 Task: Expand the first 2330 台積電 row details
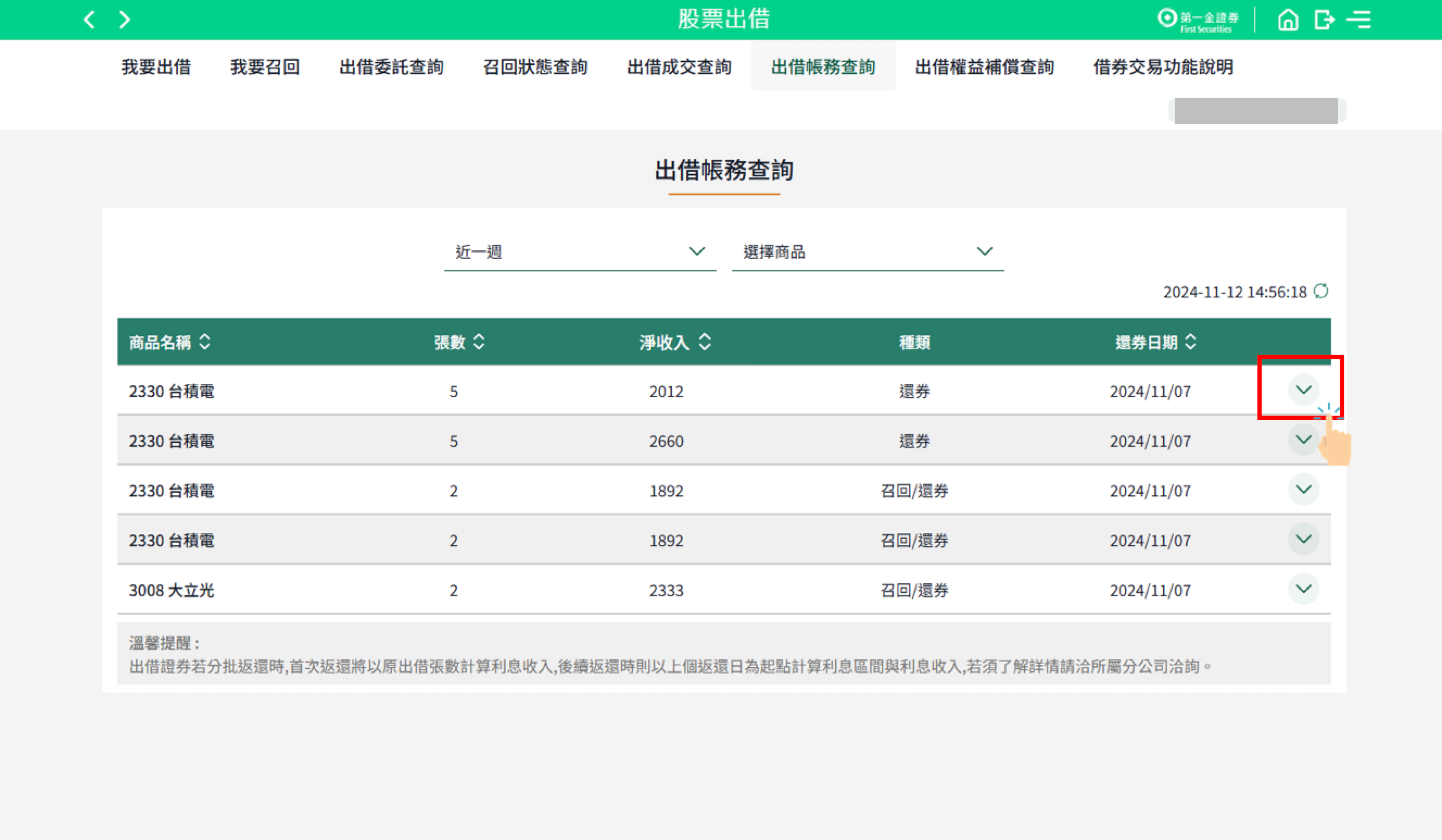click(1303, 389)
